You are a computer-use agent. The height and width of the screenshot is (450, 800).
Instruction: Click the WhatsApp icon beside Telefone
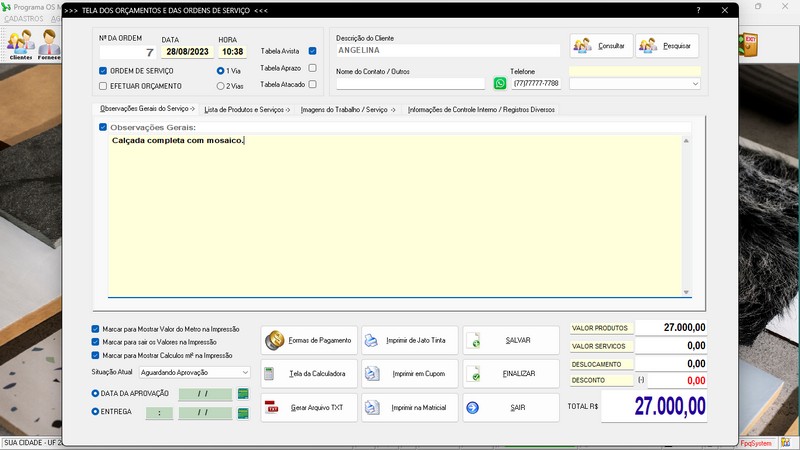[x=500, y=83]
